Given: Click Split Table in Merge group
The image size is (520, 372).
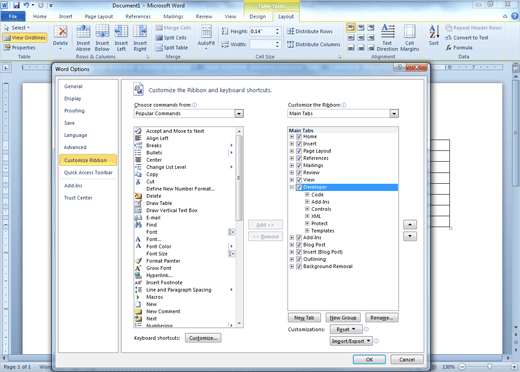Looking at the screenshot, I should pyautogui.click(x=172, y=48).
